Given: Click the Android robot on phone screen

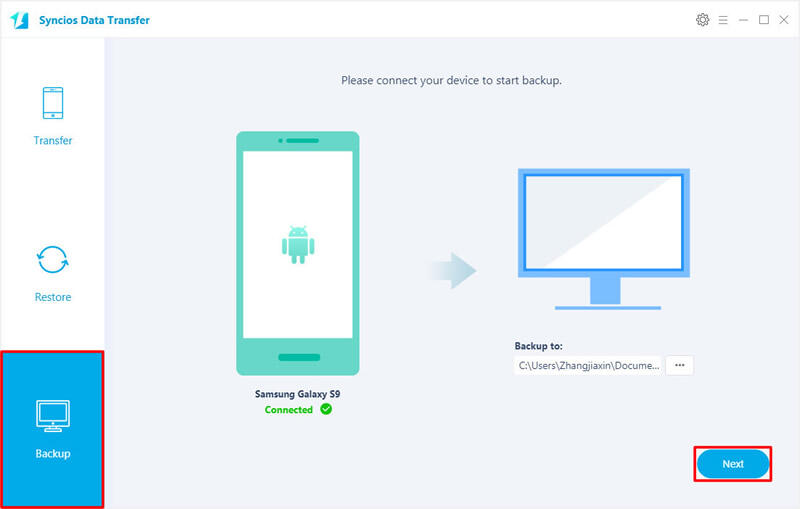Looking at the screenshot, I should (x=295, y=246).
